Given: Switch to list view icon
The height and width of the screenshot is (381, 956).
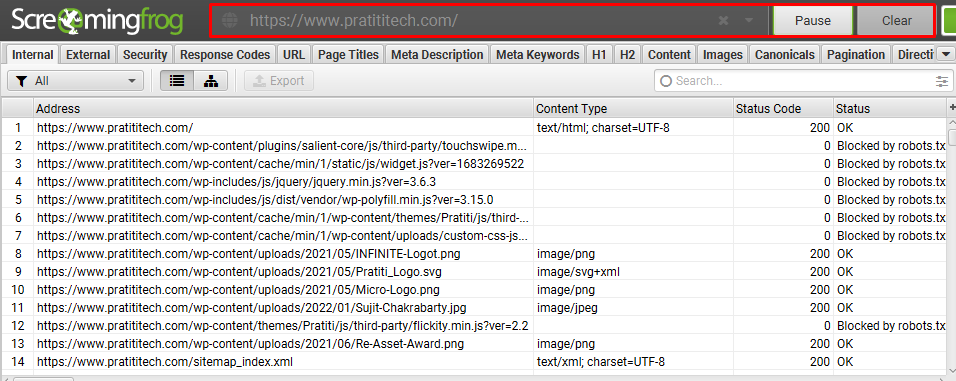Looking at the screenshot, I should 177,80.
